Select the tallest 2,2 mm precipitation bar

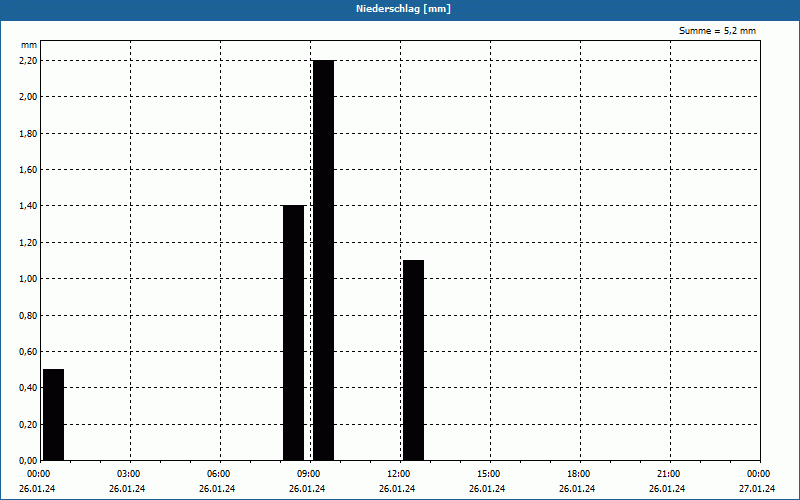point(323,260)
